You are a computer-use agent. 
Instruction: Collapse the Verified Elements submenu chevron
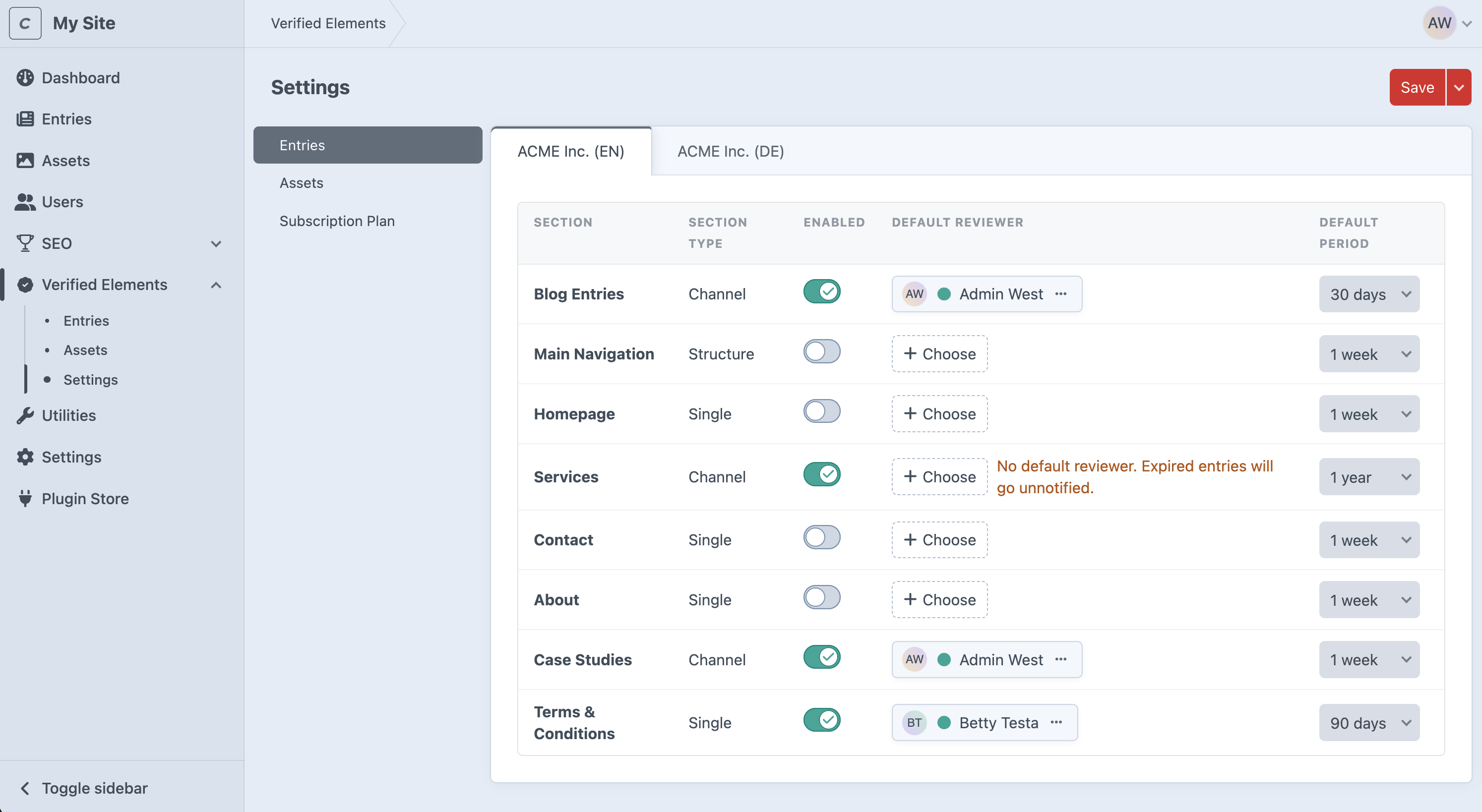pos(216,285)
